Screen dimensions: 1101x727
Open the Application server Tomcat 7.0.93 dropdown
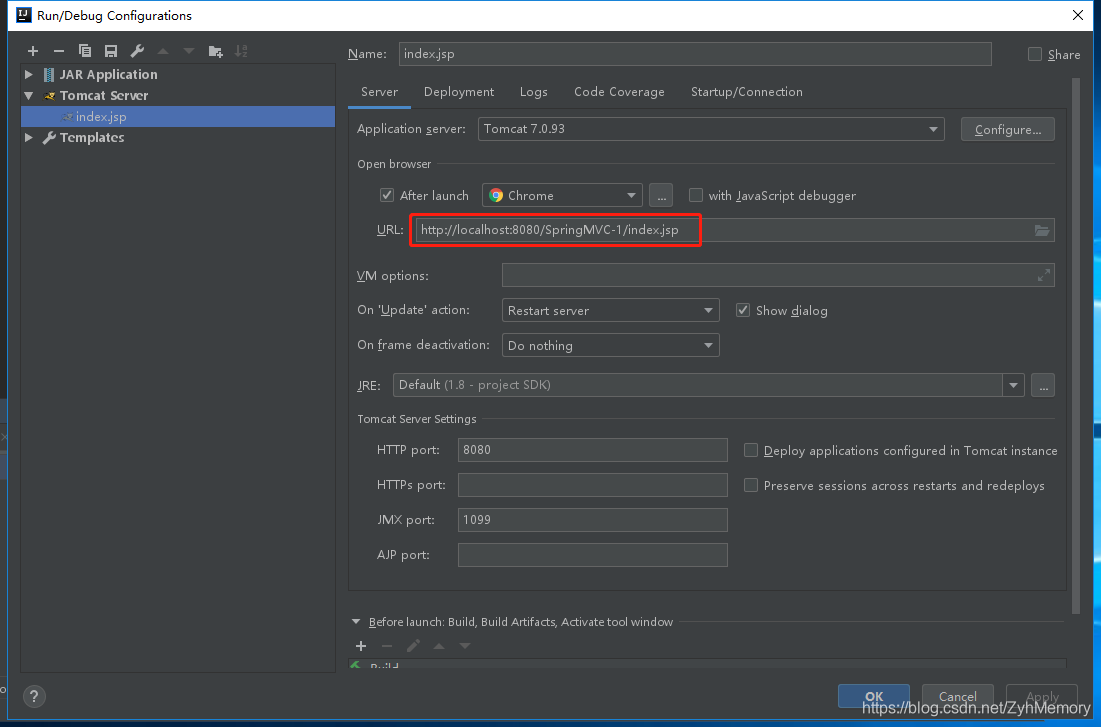coord(711,129)
